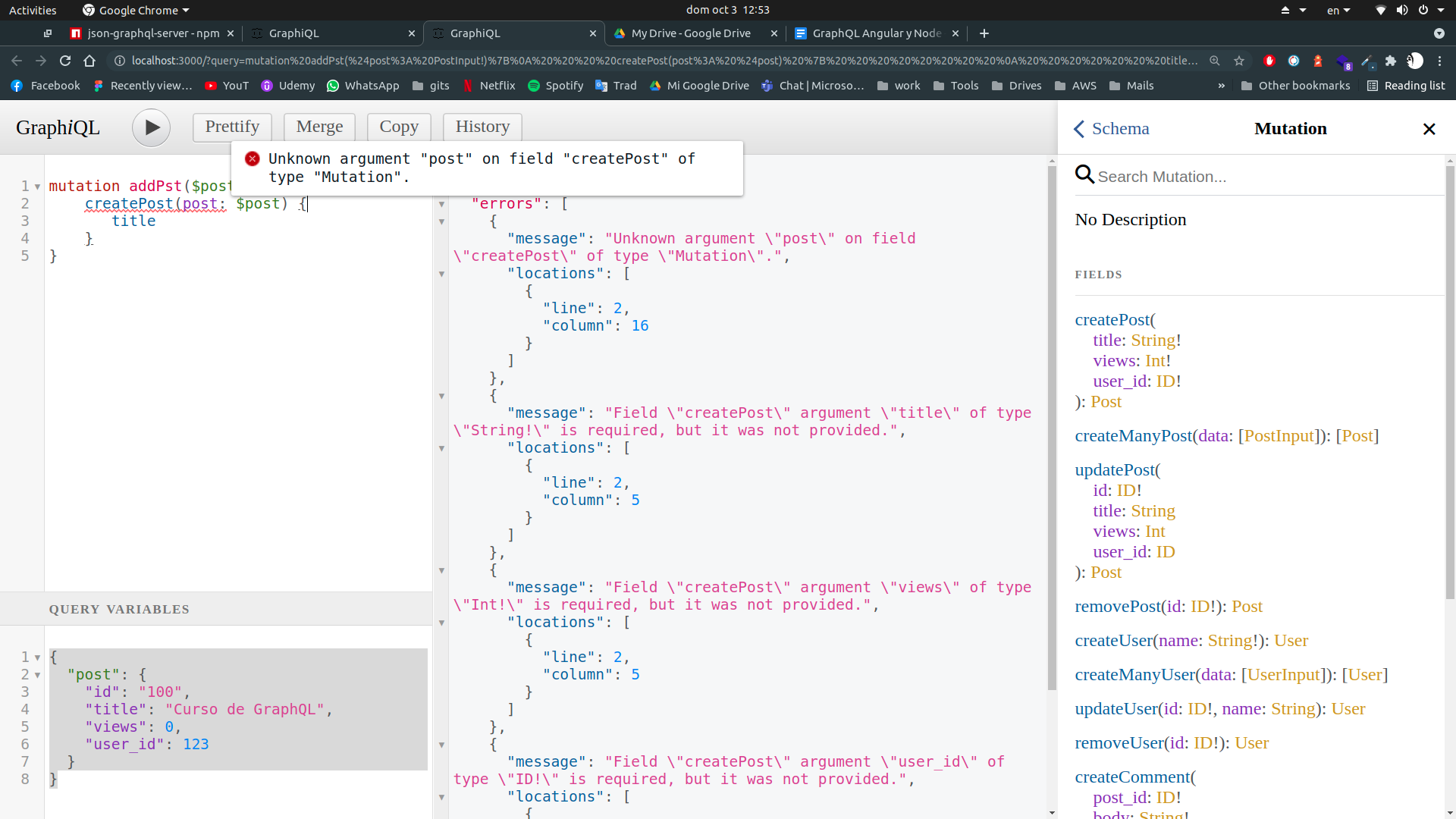Open tab search dropdown in tab strip

click(x=1439, y=33)
